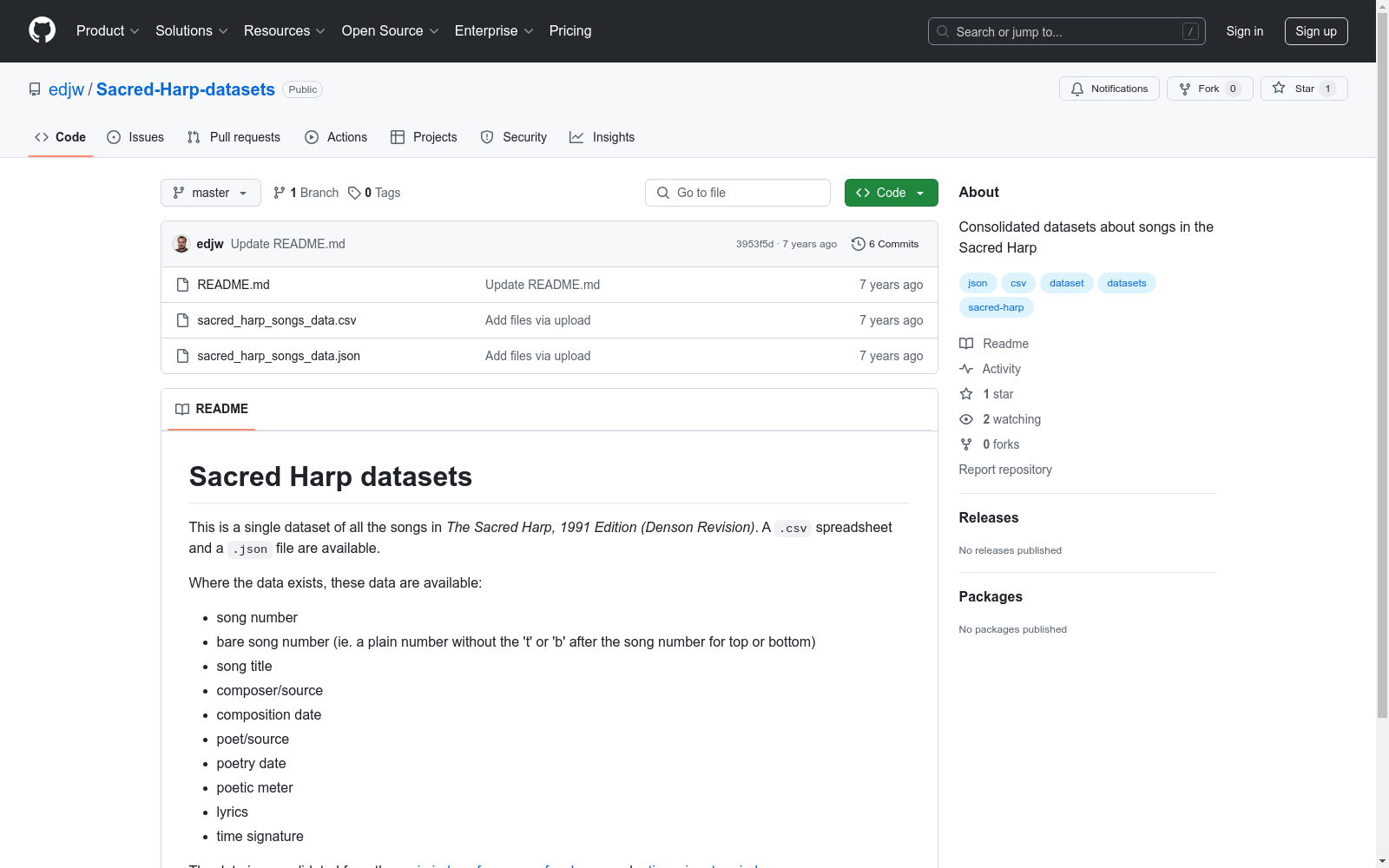Click the 3953f5d commit hash

point(754,244)
